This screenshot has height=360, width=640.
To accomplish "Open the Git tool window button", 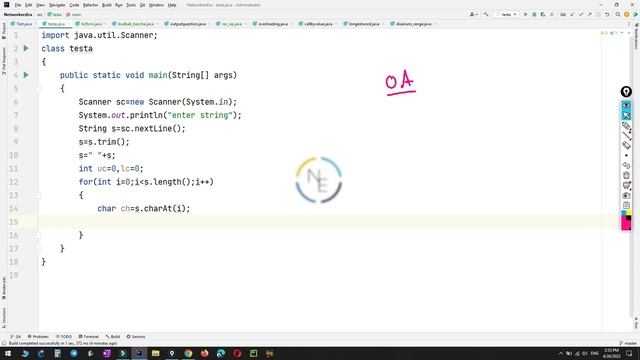I will pos(16,337).
